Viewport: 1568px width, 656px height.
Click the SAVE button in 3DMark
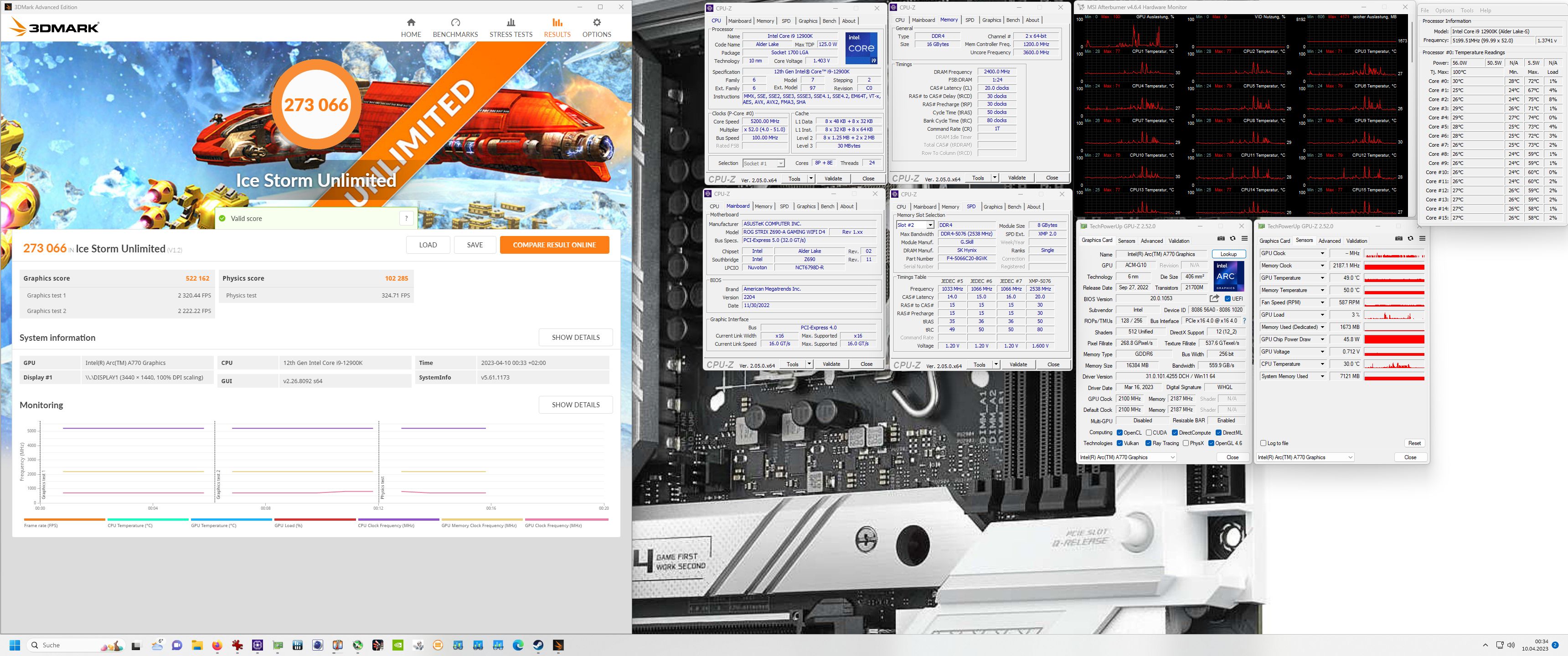click(475, 245)
